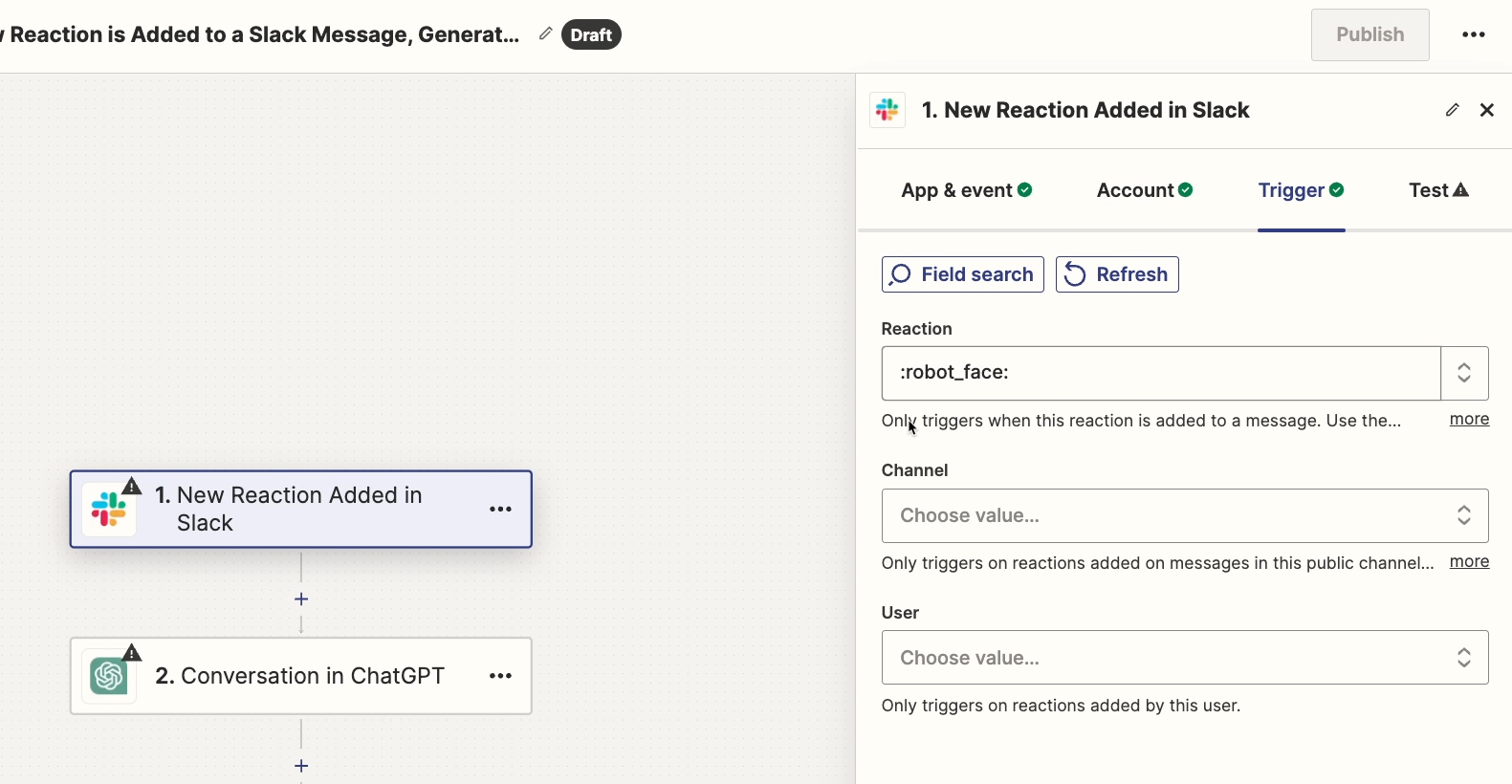The image size is (1512, 784).
Task: Click the Field search button
Action: coord(962,274)
